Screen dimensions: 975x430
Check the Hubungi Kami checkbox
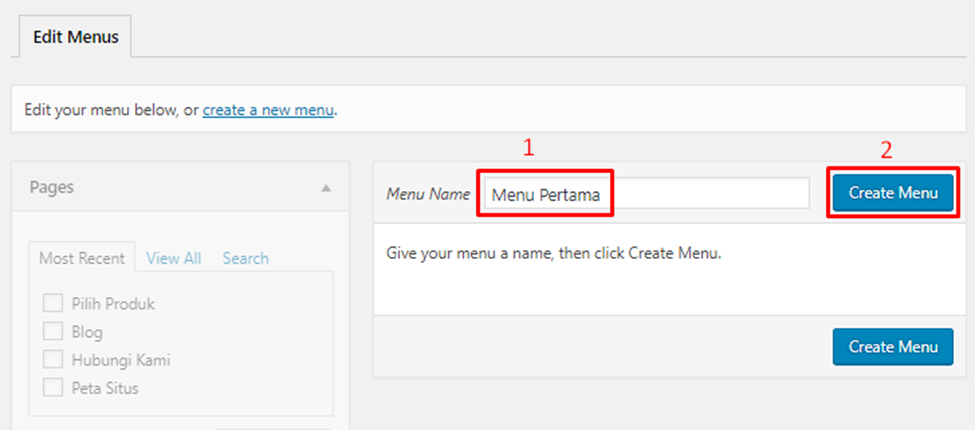pyautogui.click(x=53, y=359)
